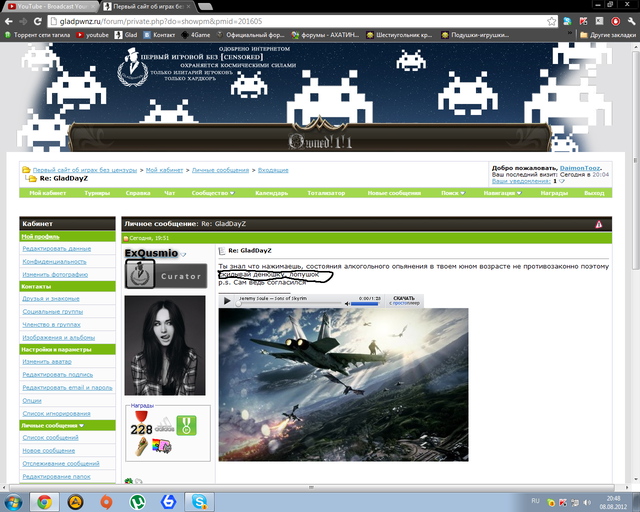Mute the audio player speaker icon
The image size is (640, 512).
pyautogui.click(x=347, y=304)
